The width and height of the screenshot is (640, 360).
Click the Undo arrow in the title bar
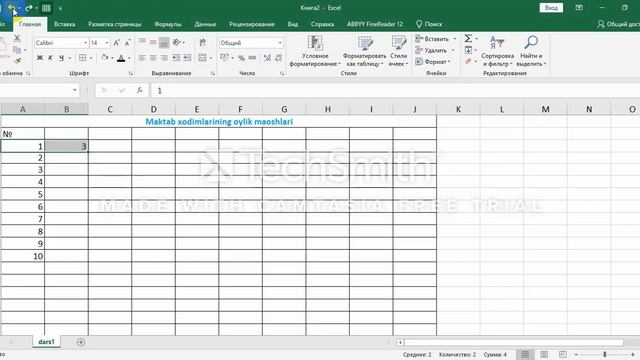coord(11,8)
